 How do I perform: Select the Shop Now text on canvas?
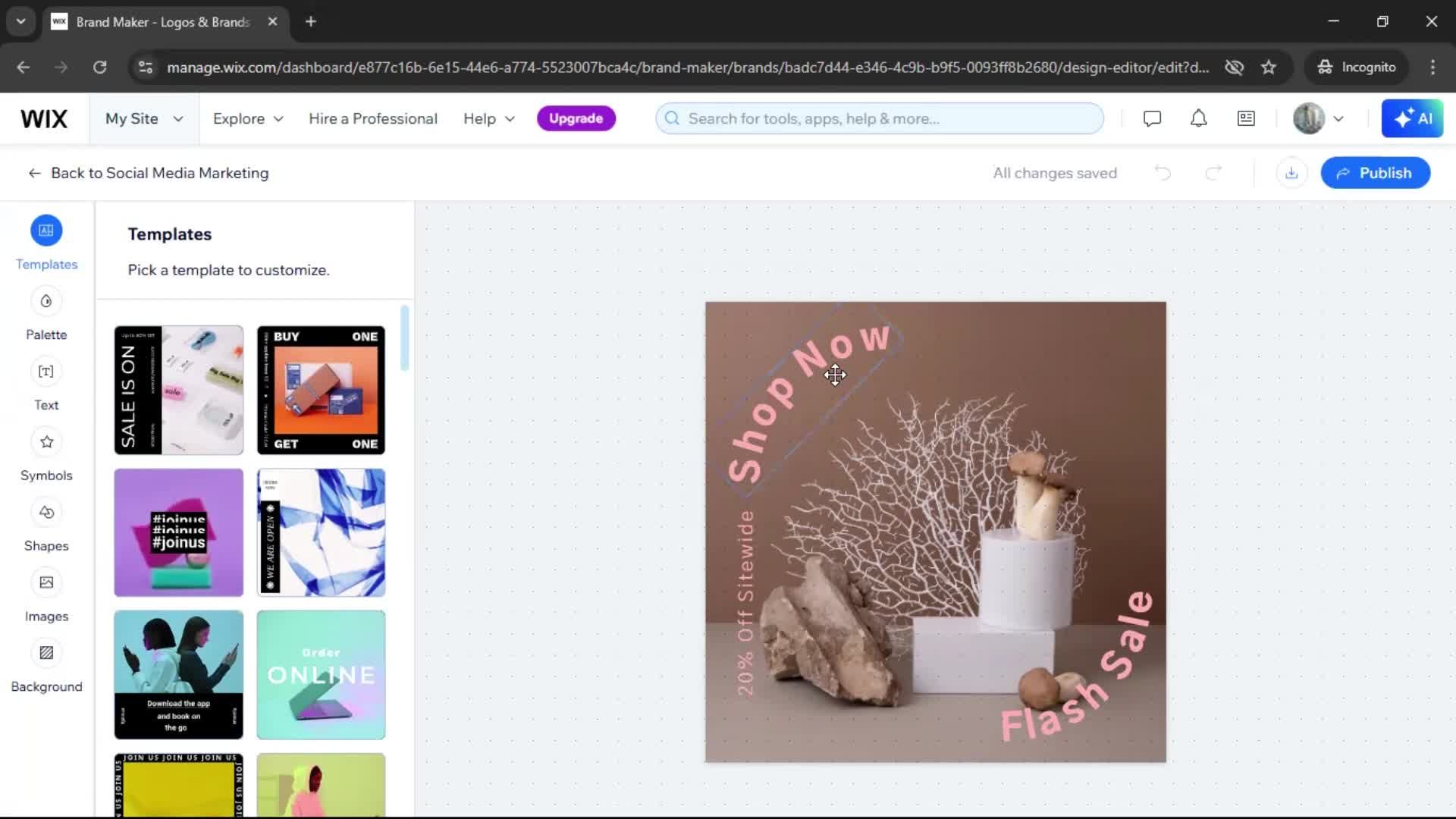[x=808, y=403]
